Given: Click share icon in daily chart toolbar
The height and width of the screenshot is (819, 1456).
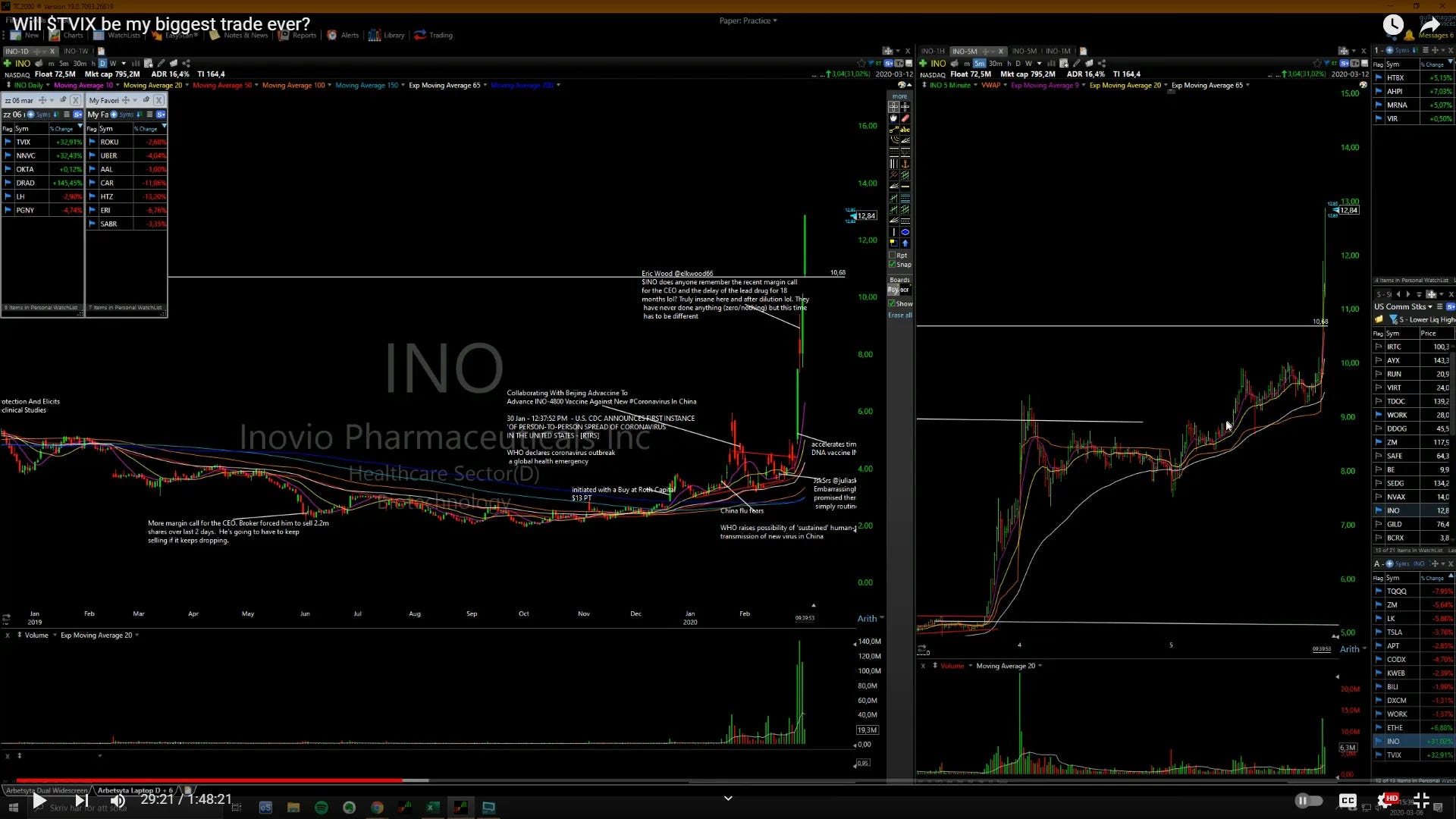Looking at the screenshot, I should click(186, 64).
